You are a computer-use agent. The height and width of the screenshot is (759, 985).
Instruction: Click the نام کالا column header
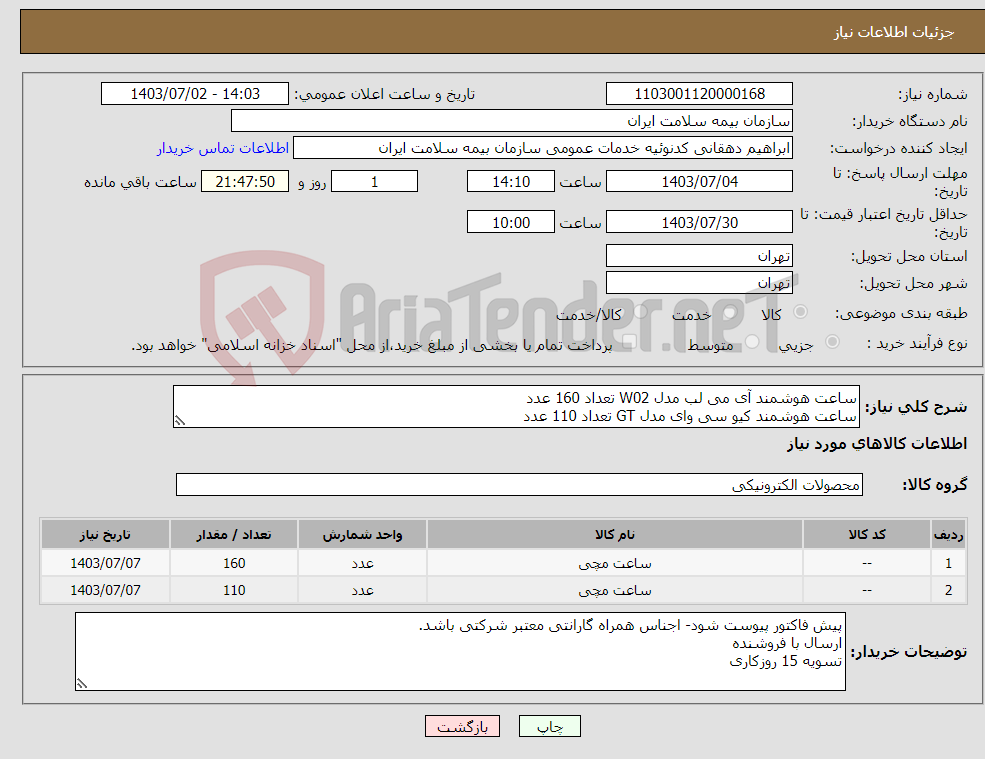614,535
